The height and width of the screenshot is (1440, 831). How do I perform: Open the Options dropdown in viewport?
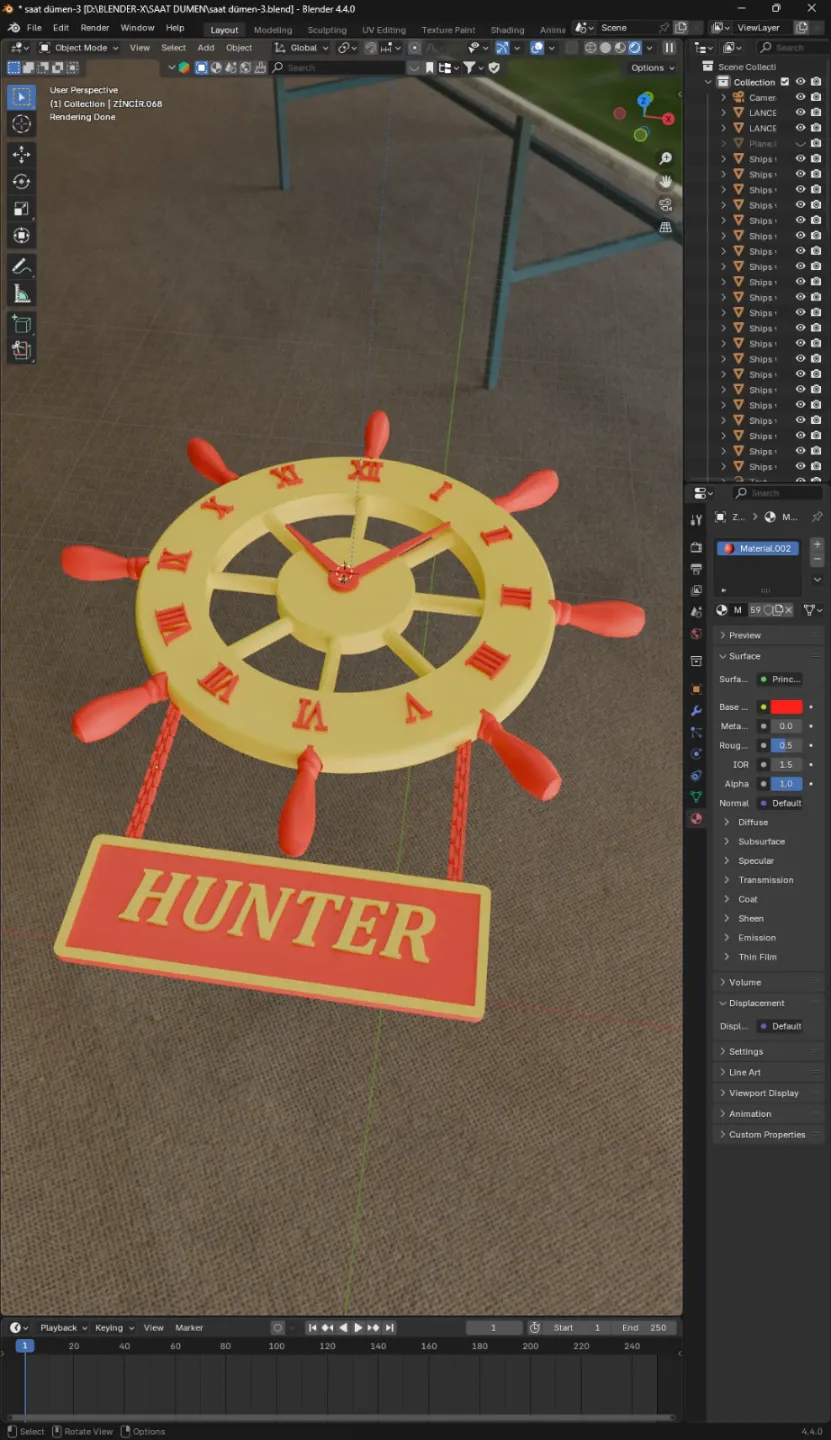point(653,68)
